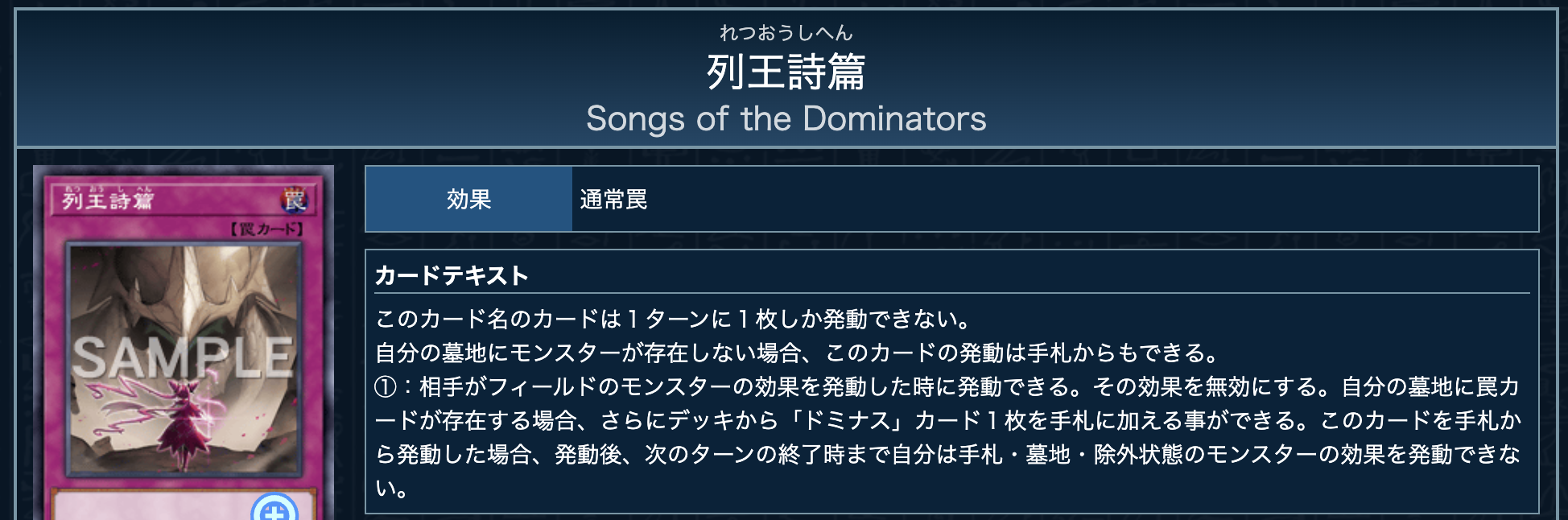
Task: Click the れつおうしへん furigana reading
Action: click(786, 33)
